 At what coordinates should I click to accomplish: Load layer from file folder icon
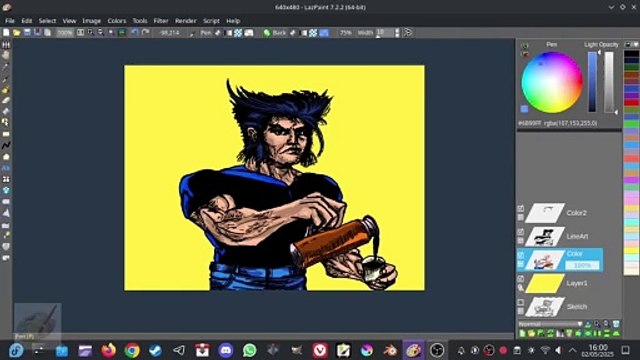point(531,333)
